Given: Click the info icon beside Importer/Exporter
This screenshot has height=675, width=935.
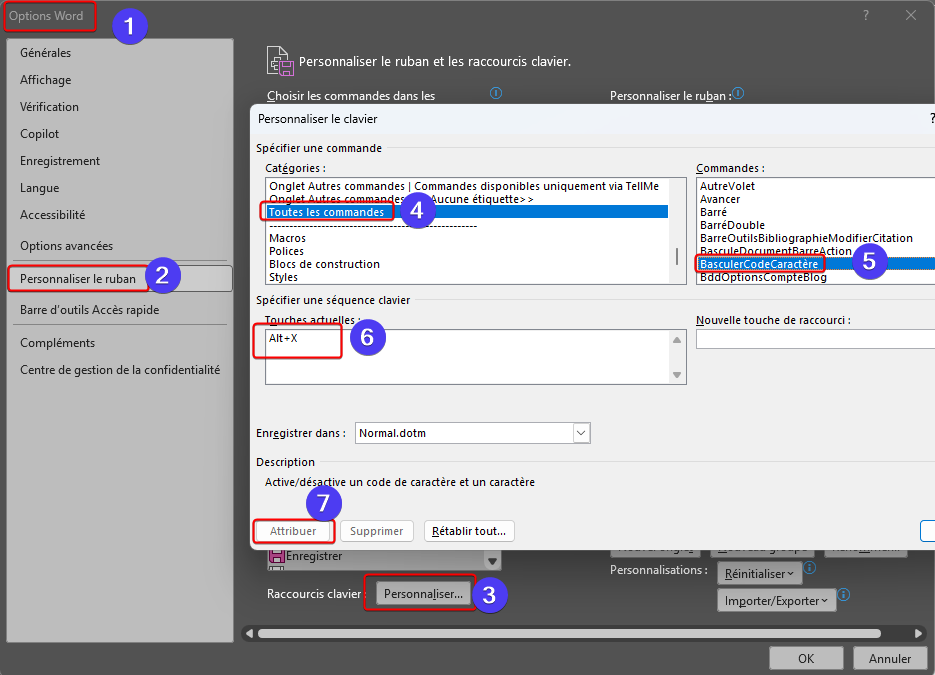Looking at the screenshot, I should [844, 595].
